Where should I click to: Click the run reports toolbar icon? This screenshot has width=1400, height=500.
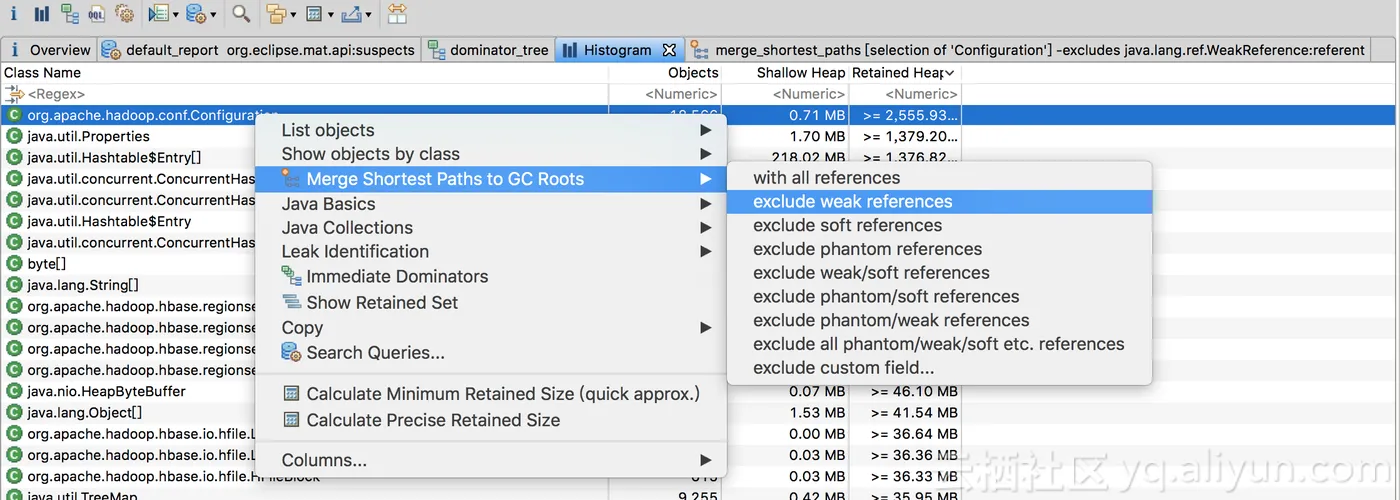pos(158,14)
